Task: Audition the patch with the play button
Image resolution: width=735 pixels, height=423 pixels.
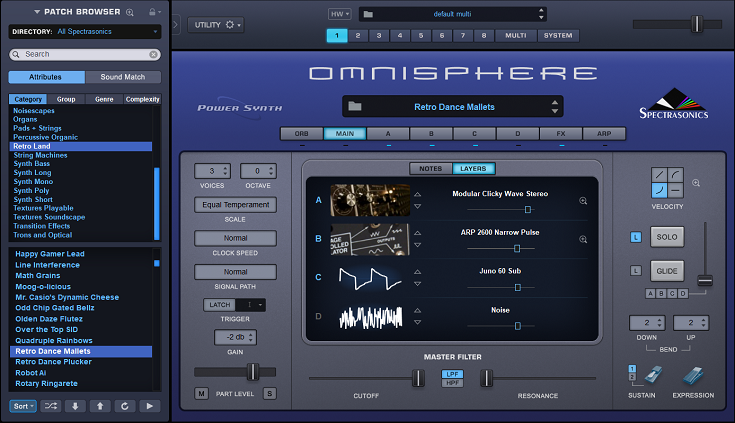Action: tap(150, 406)
